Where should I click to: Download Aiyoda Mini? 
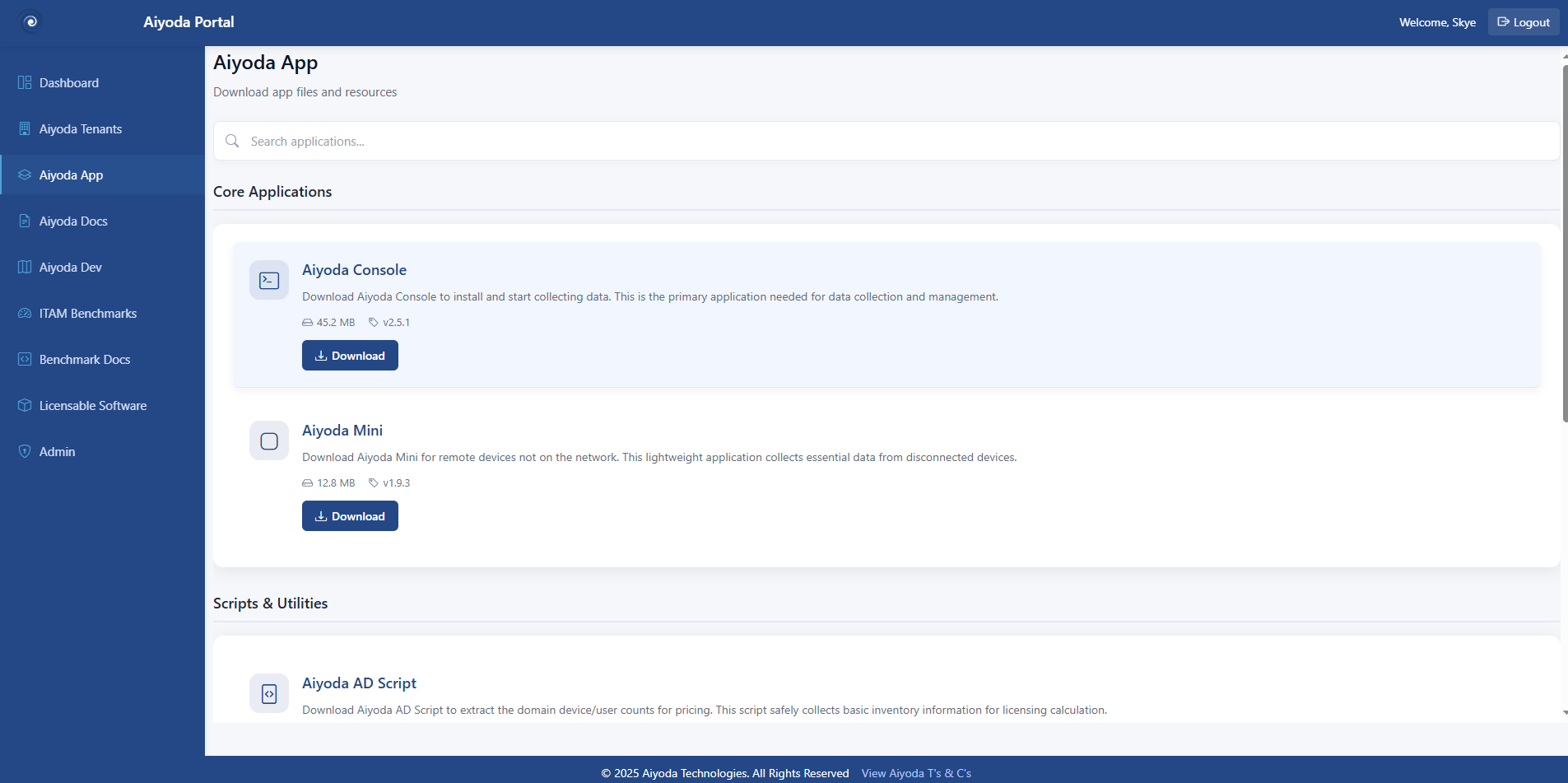tap(350, 515)
